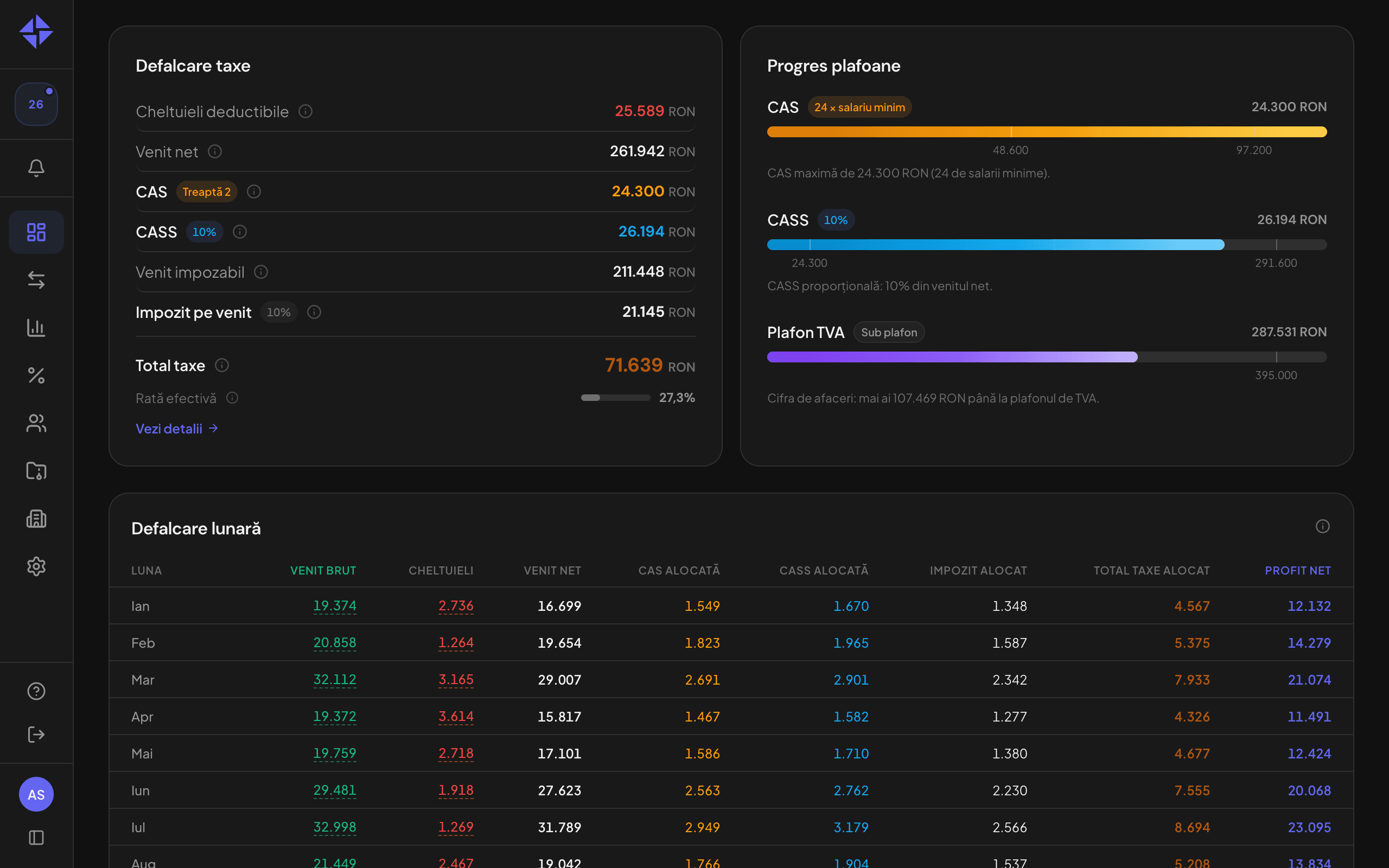
Task: Click the logout icon in the sidebar
Action: (36, 734)
